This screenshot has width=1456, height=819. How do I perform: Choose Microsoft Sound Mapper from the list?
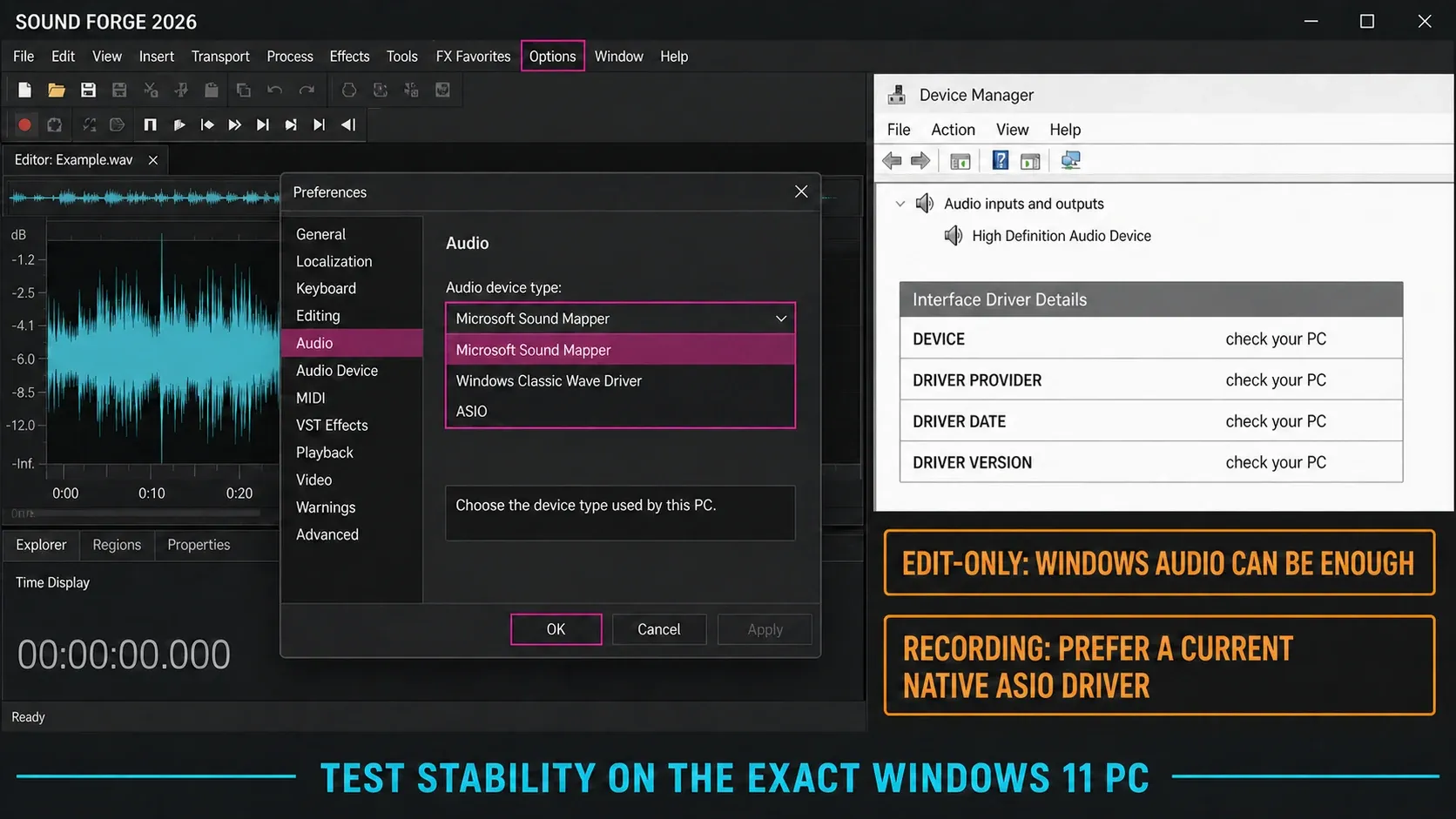click(x=620, y=350)
